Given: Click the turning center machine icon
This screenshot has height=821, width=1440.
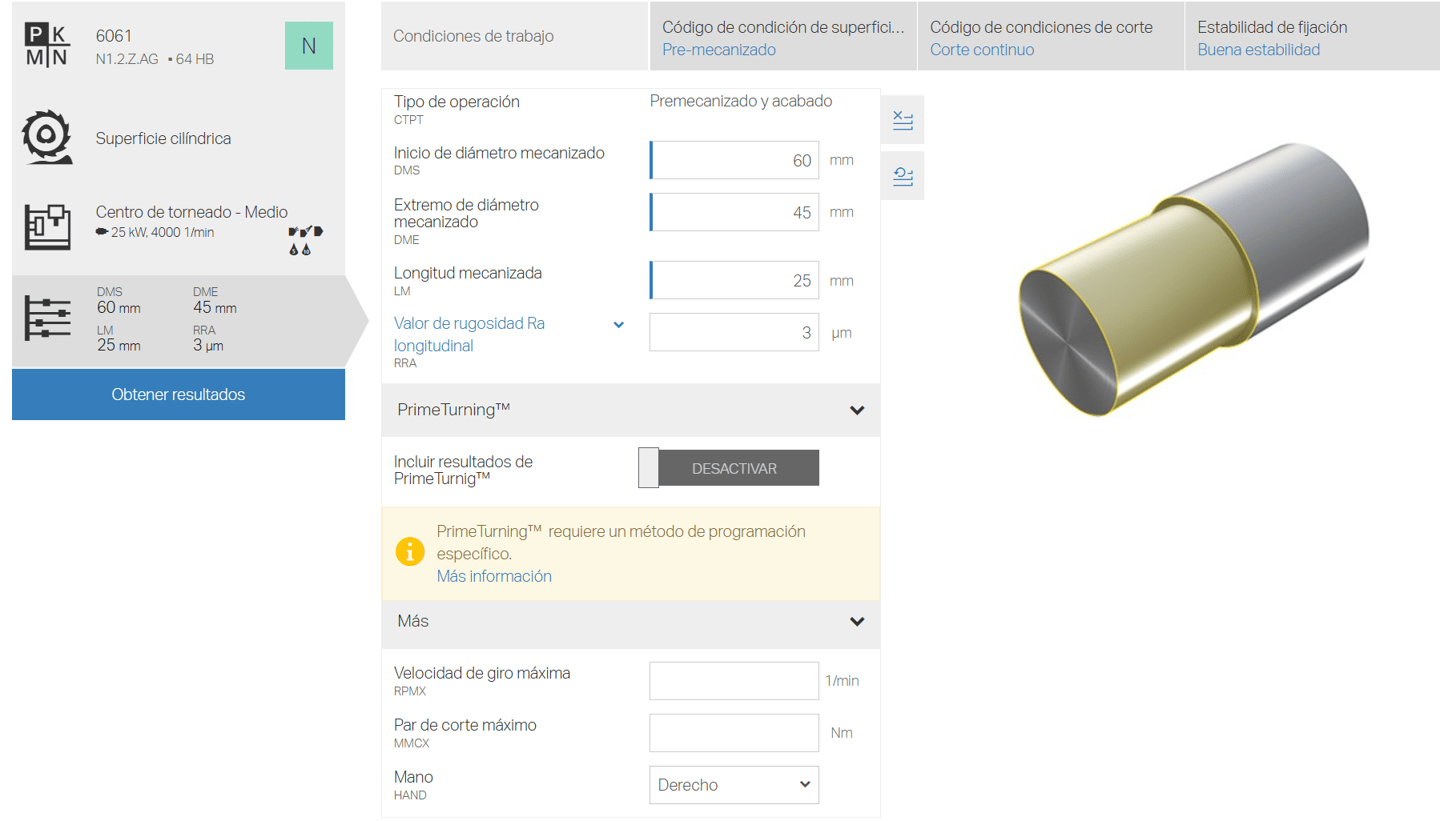Looking at the screenshot, I should point(48,227).
